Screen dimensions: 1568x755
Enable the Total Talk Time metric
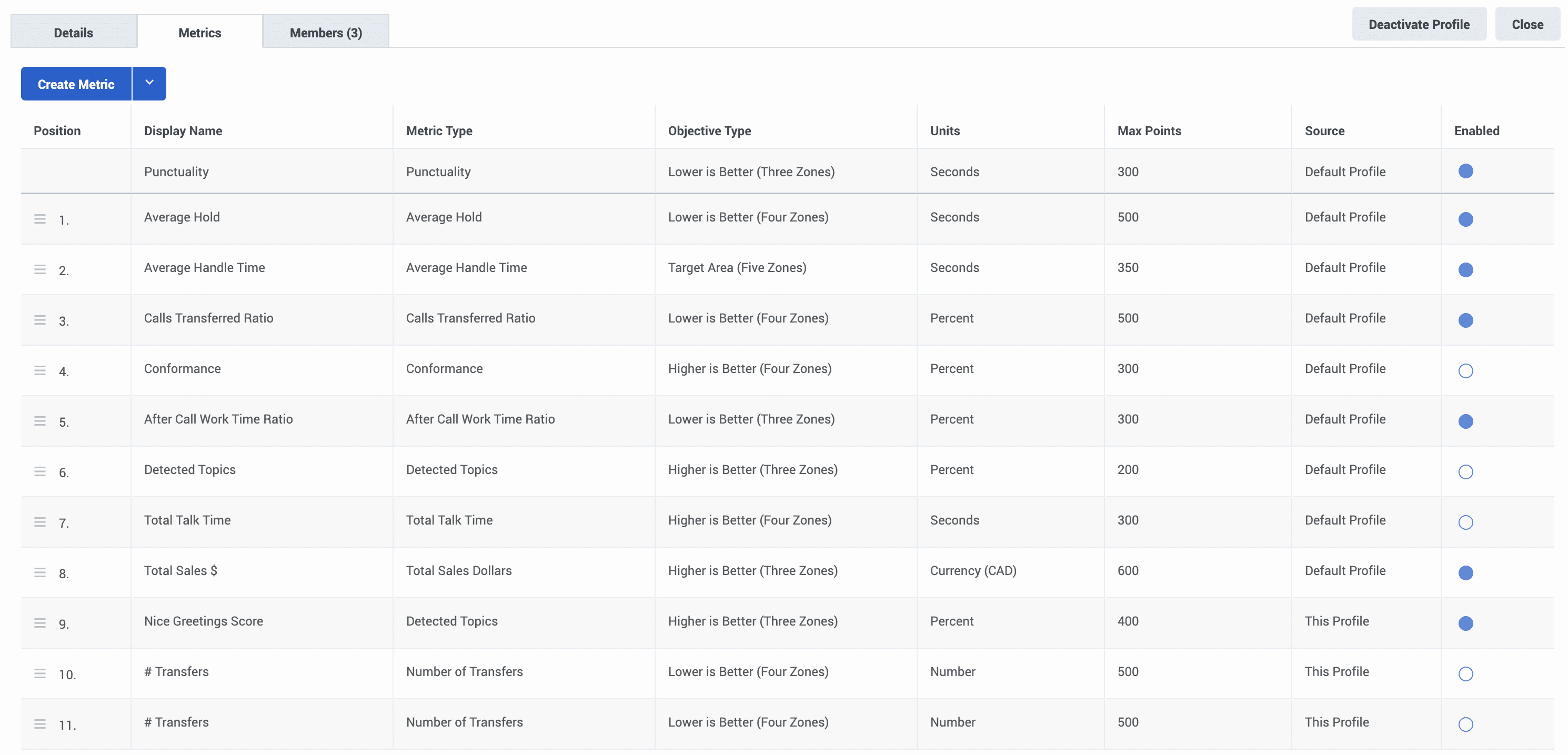tap(1465, 522)
